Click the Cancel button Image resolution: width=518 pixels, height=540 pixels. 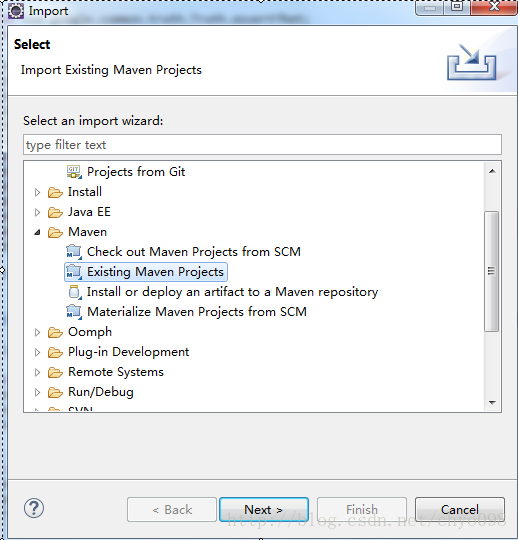pyautogui.click(x=460, y=509)
